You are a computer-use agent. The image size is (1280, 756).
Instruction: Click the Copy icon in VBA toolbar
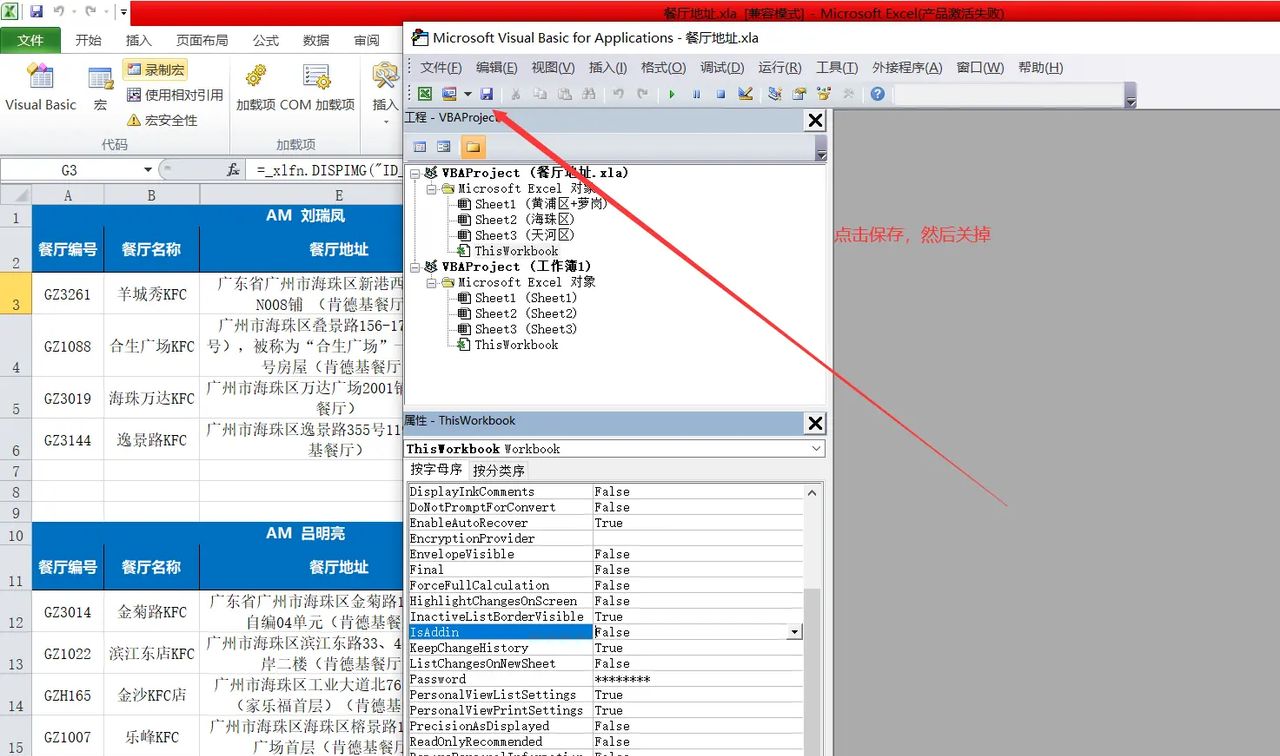(540, 94)
